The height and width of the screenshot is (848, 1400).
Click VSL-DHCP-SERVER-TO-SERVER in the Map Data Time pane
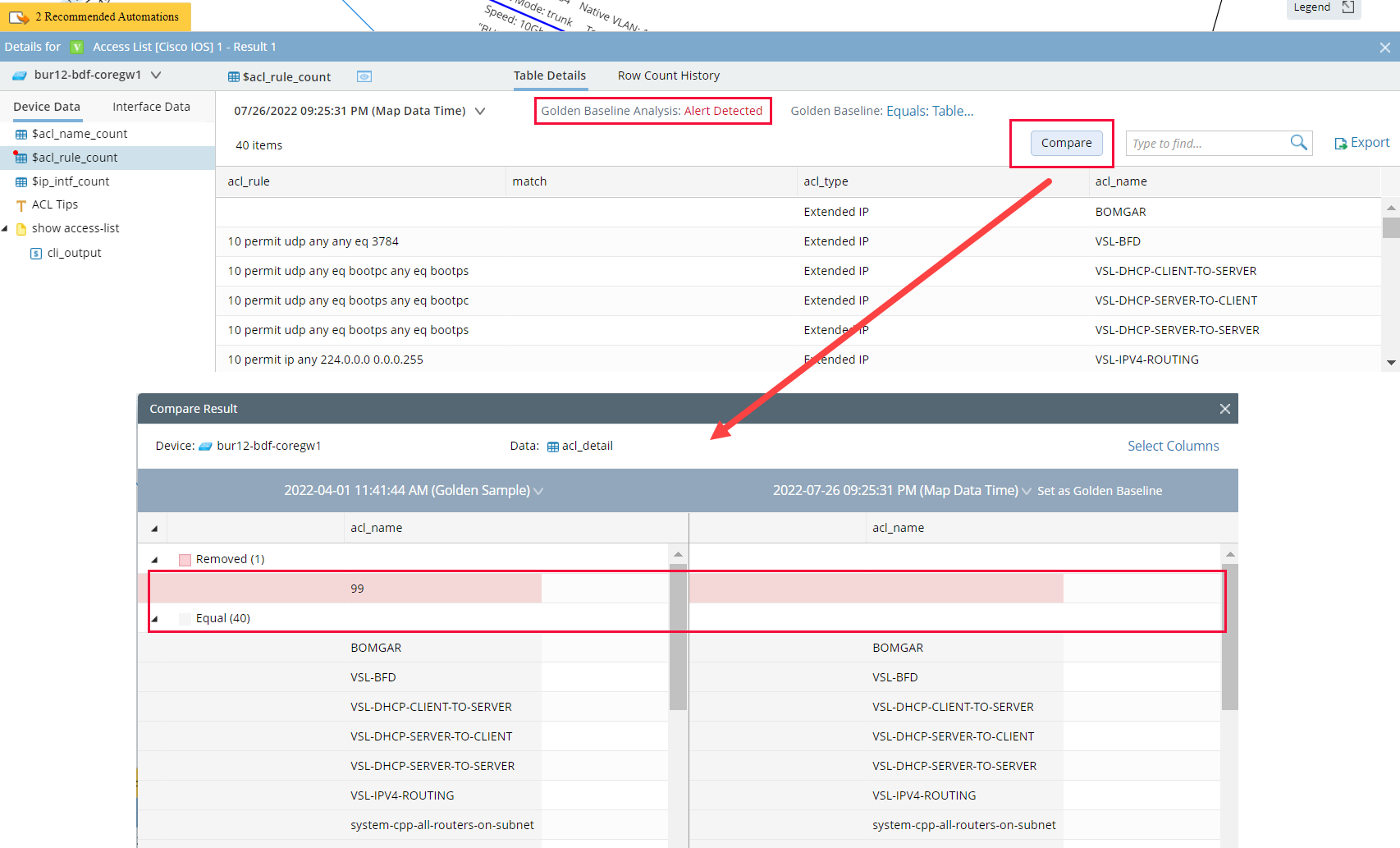[x=954, y=766]
